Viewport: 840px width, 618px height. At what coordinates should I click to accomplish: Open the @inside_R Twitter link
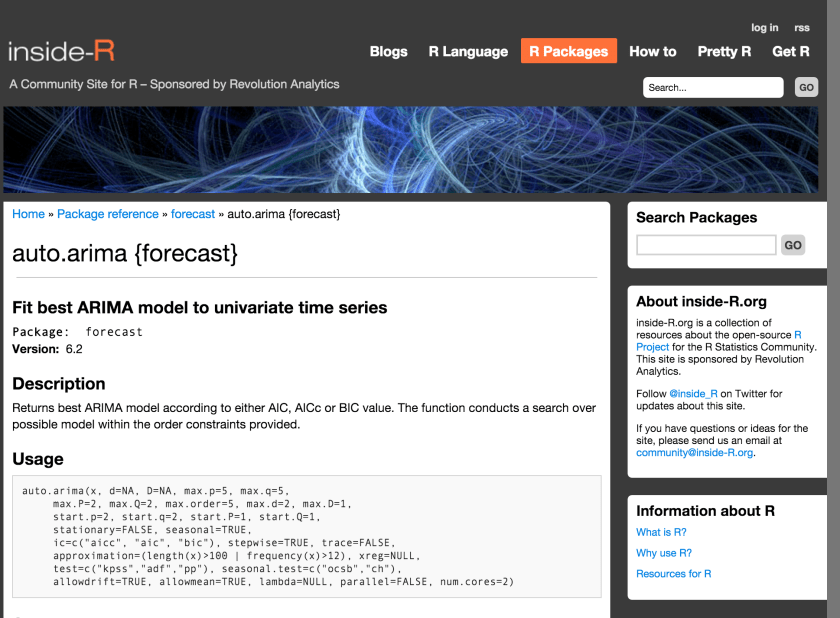693,394
